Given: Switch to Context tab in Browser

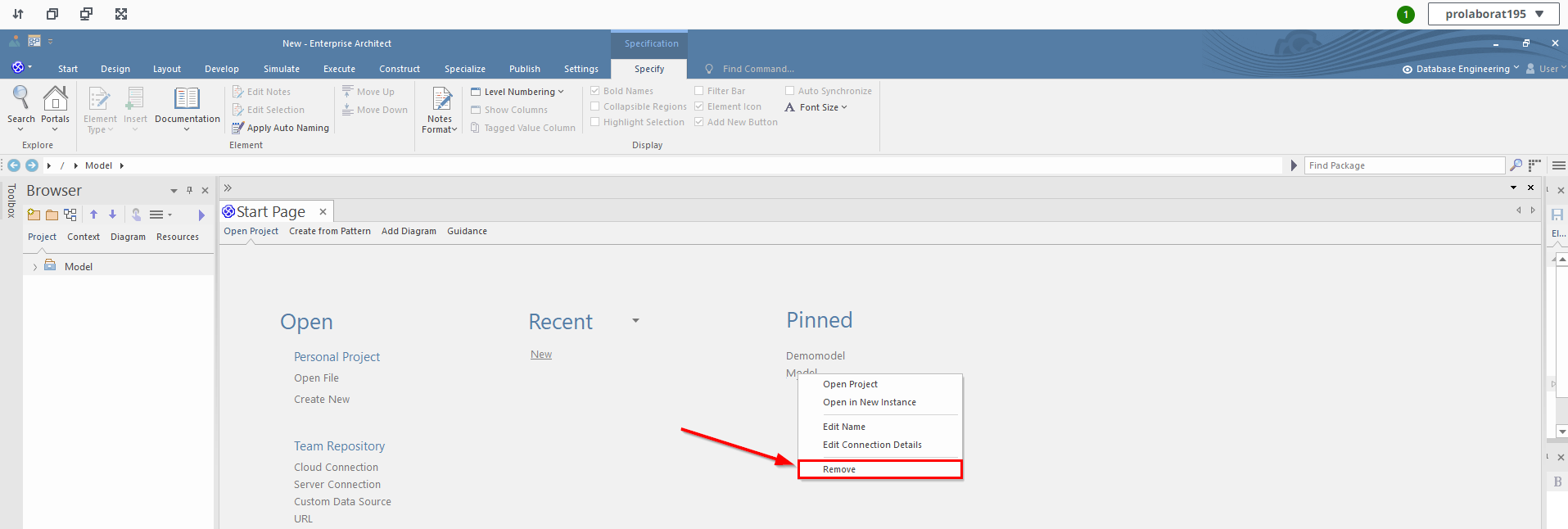Looking at the screenshot, I should tap(84, 237).
